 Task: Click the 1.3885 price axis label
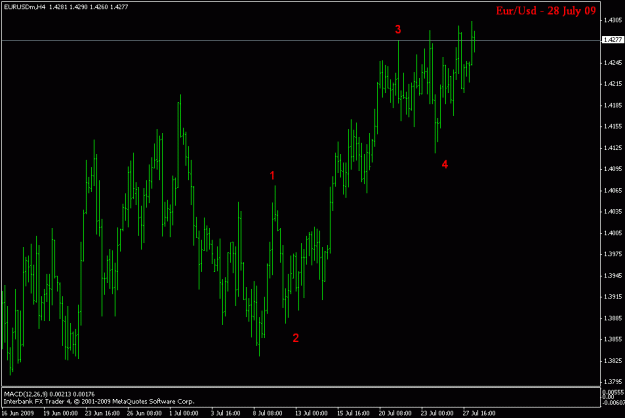pos(613,318)
